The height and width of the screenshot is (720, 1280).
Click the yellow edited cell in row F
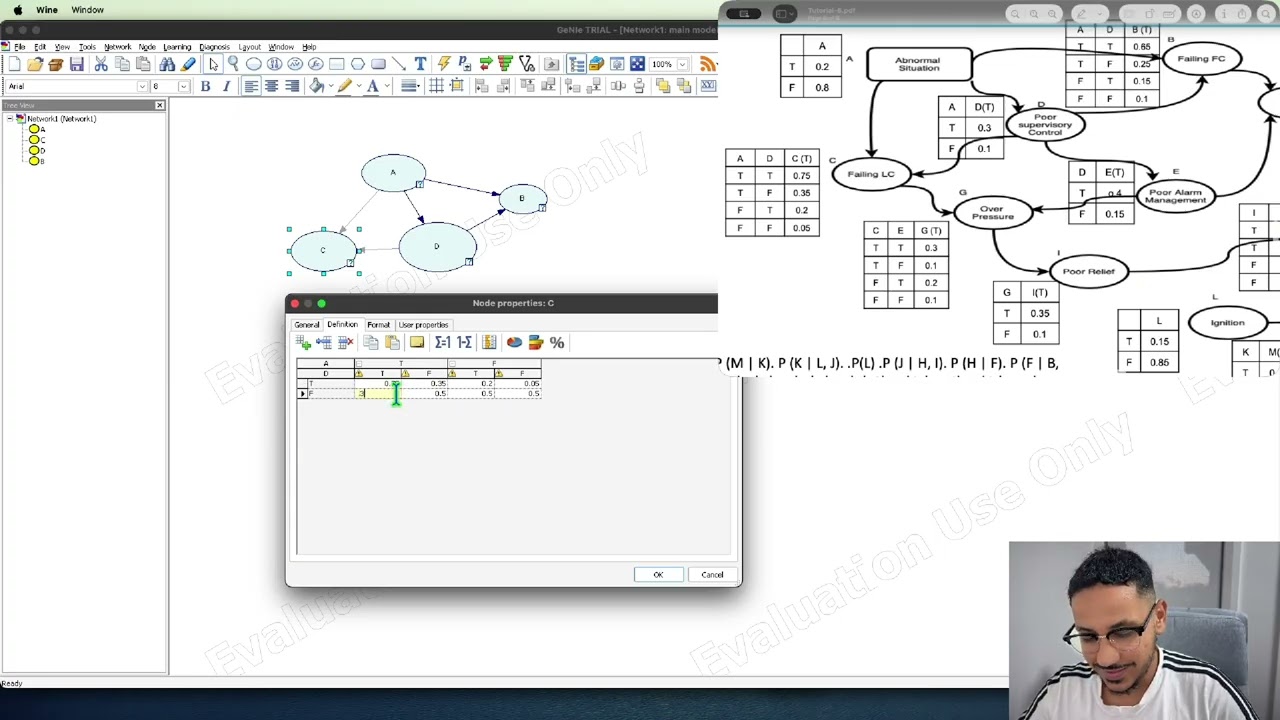(x=379, y=394)
